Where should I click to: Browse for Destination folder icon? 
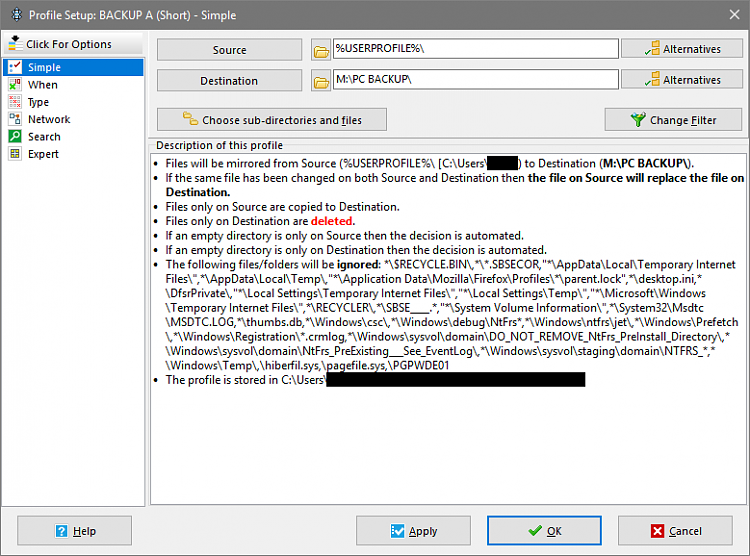[x=321, y=81]
